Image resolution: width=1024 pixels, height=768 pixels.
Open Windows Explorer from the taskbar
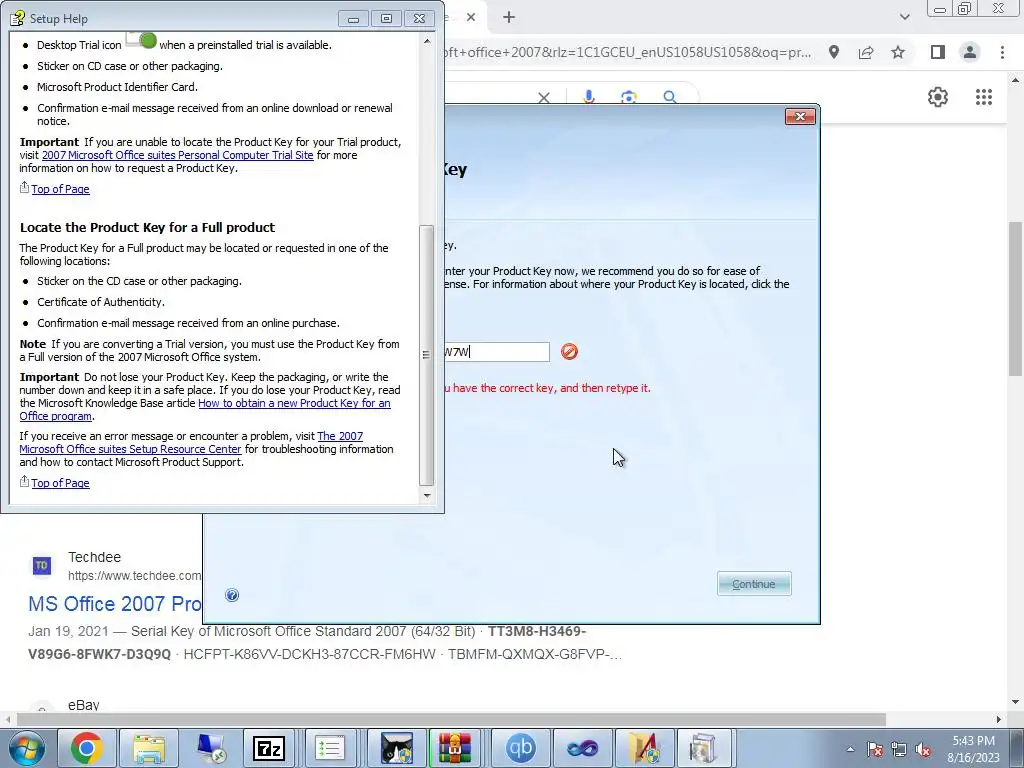pos(149,748)
